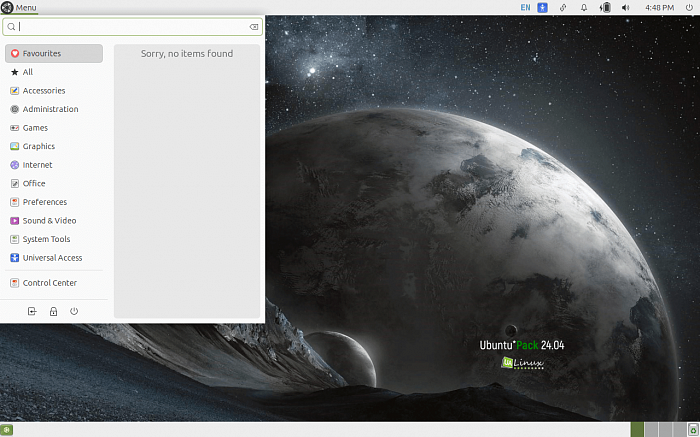Open the Trash icon in bottom panel
Viewport: 700px width, 437px height.
point(693,430)
